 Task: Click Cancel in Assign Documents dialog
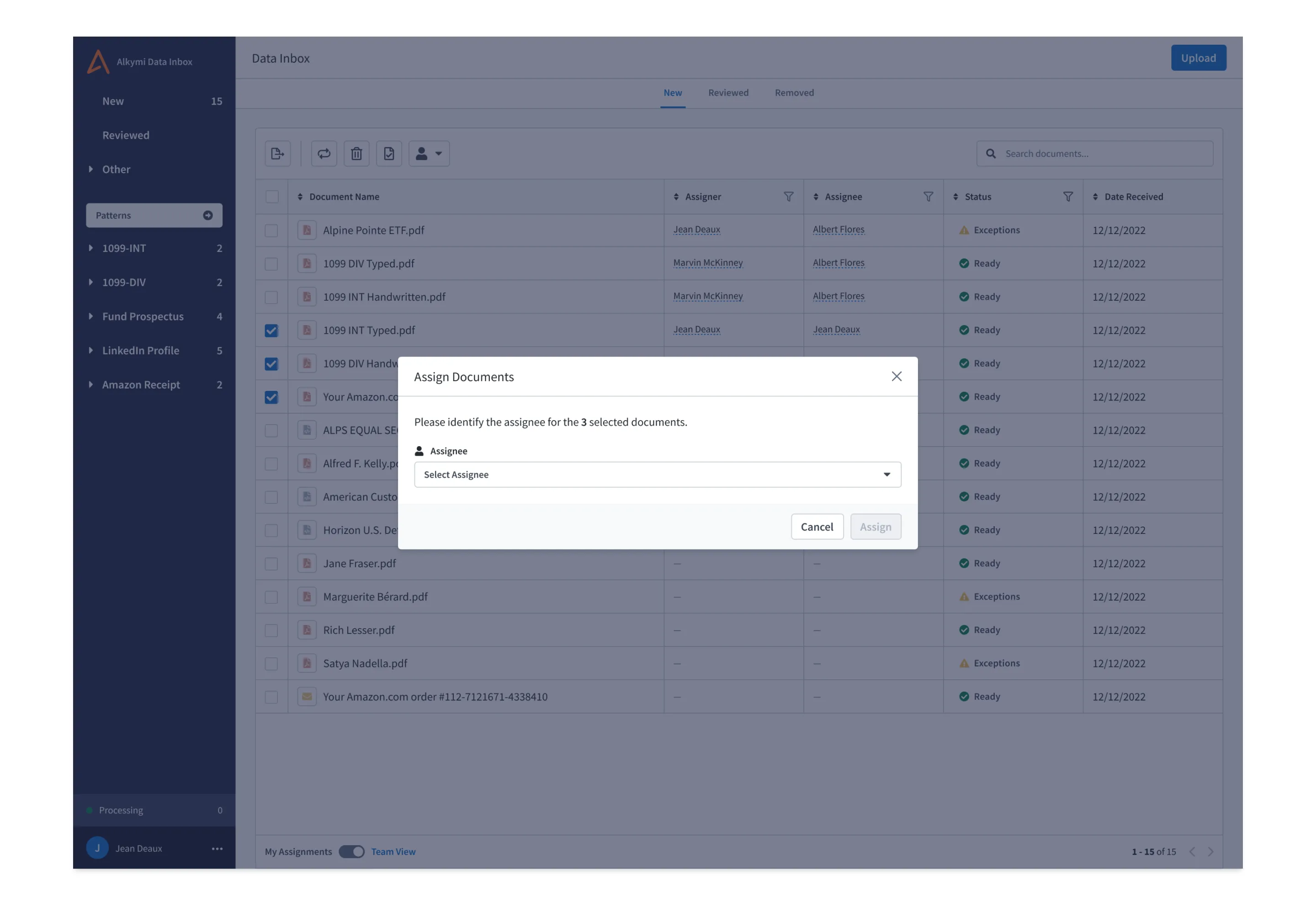coord(817,527)
